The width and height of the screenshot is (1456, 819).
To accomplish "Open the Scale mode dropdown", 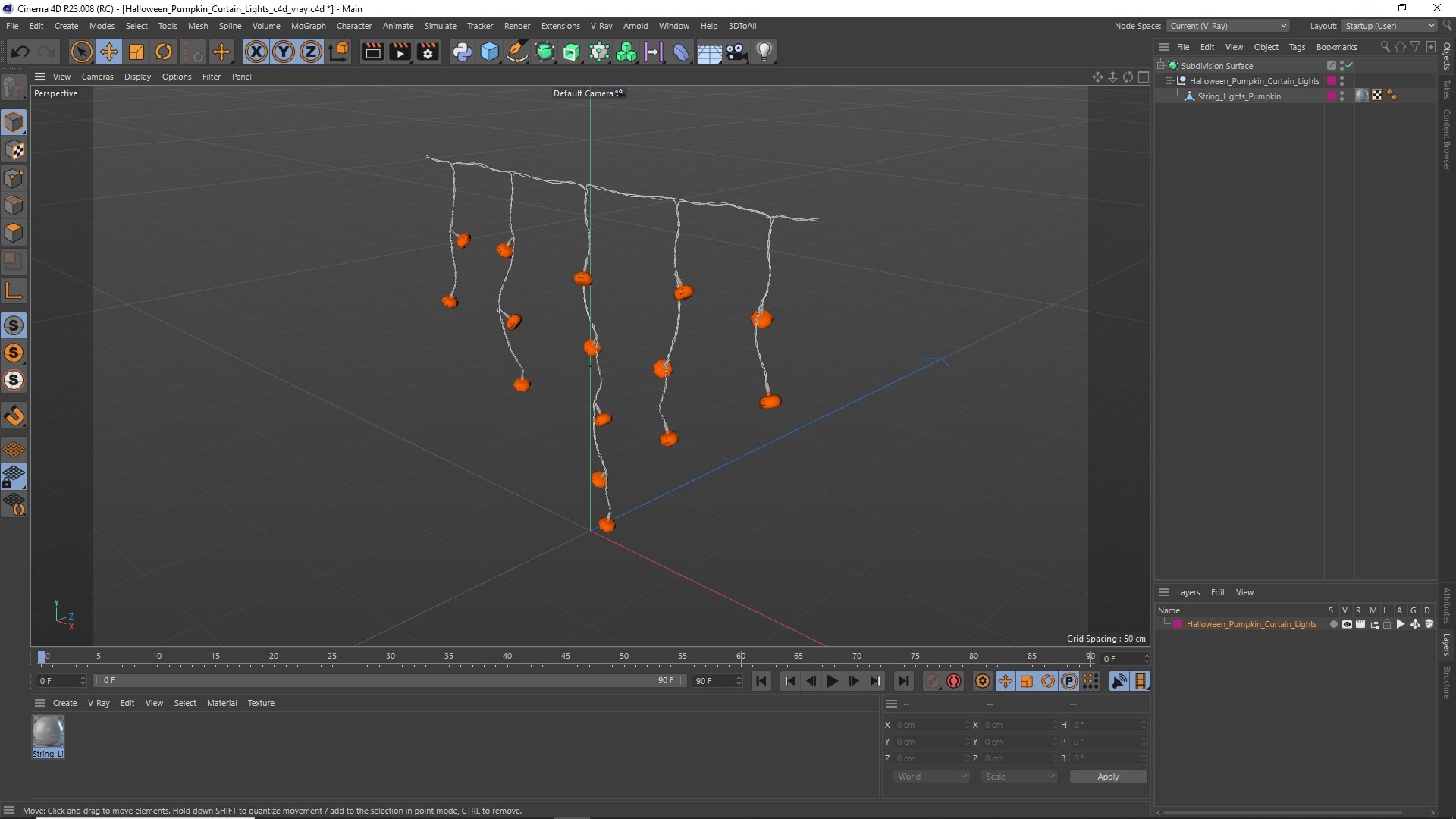I will [x=1019, y=777].
